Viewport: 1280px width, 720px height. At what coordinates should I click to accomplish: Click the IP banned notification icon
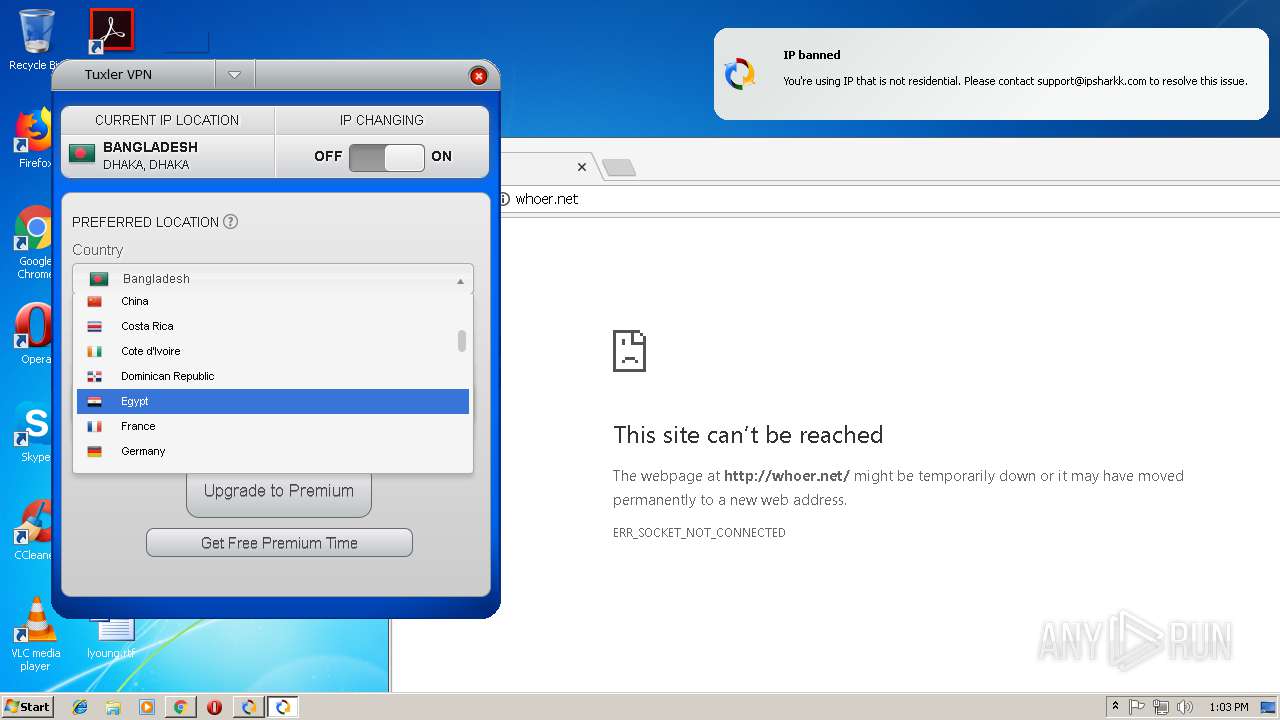(x=740, y=74)
